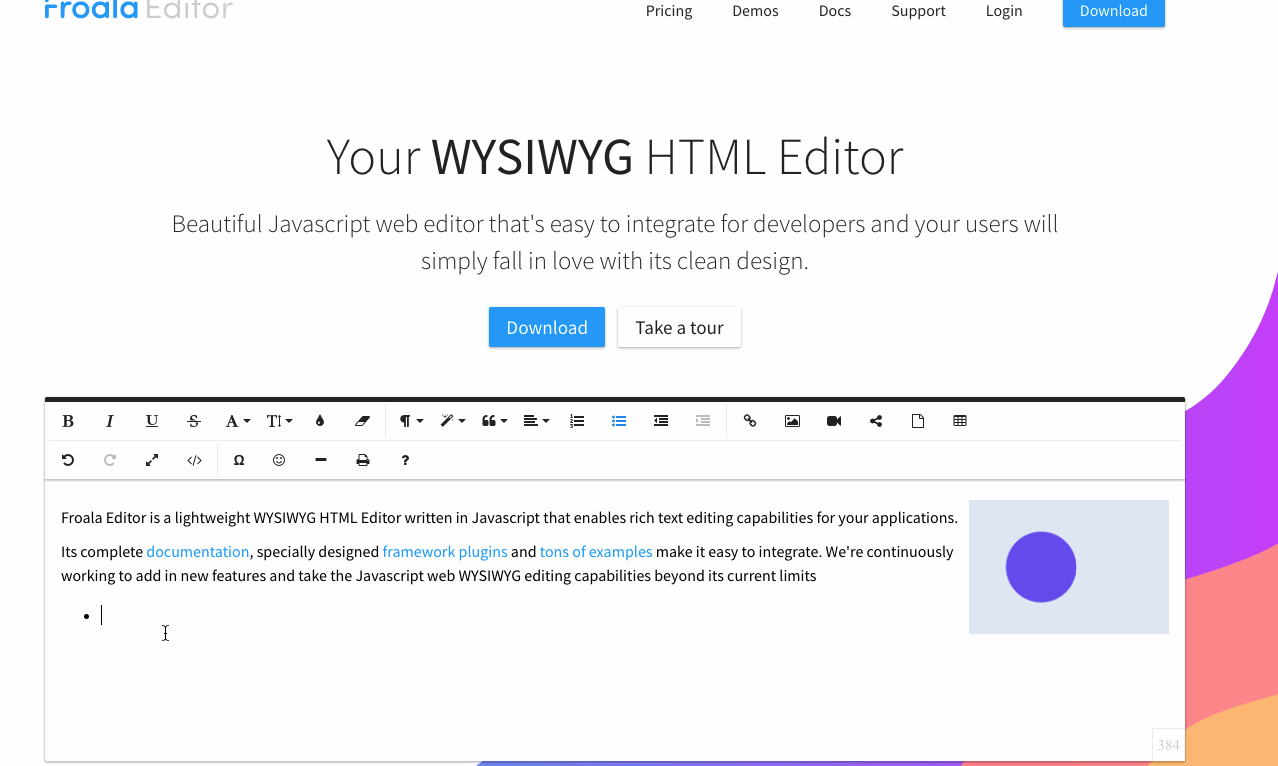Click the Take a tour button
Image resolution: width=1278 pixels, height=766 pixels.
click(x=679, y=327)
